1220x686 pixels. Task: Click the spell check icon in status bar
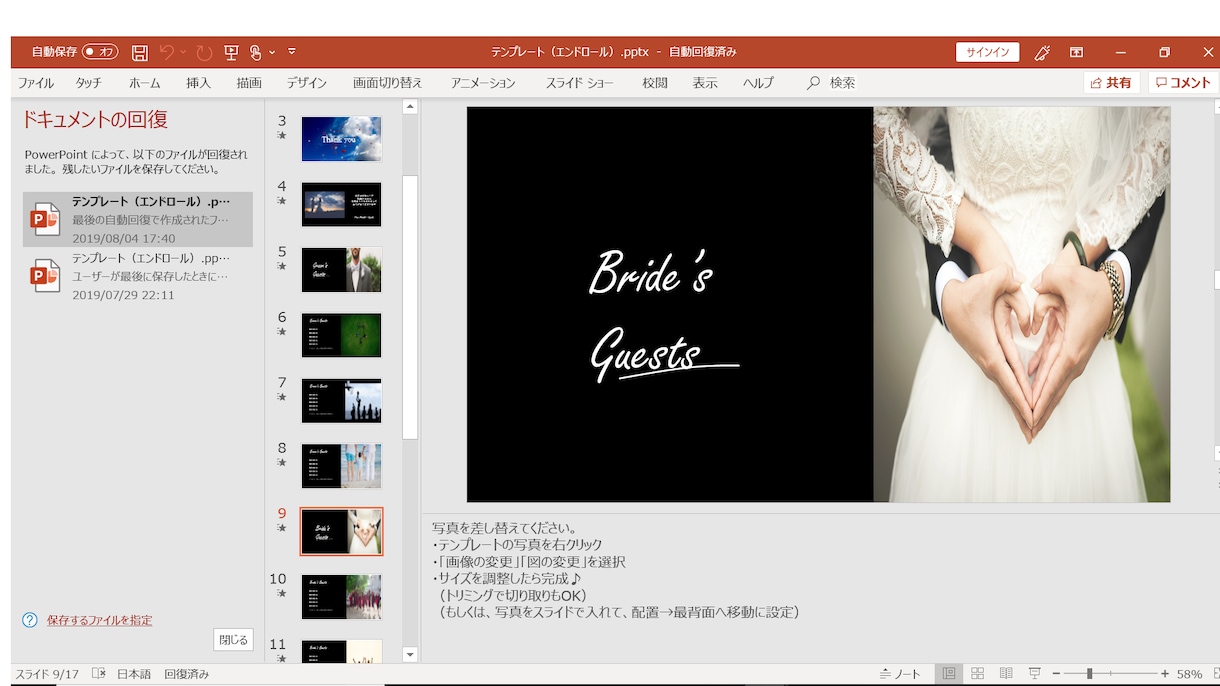tap(99, 674)
